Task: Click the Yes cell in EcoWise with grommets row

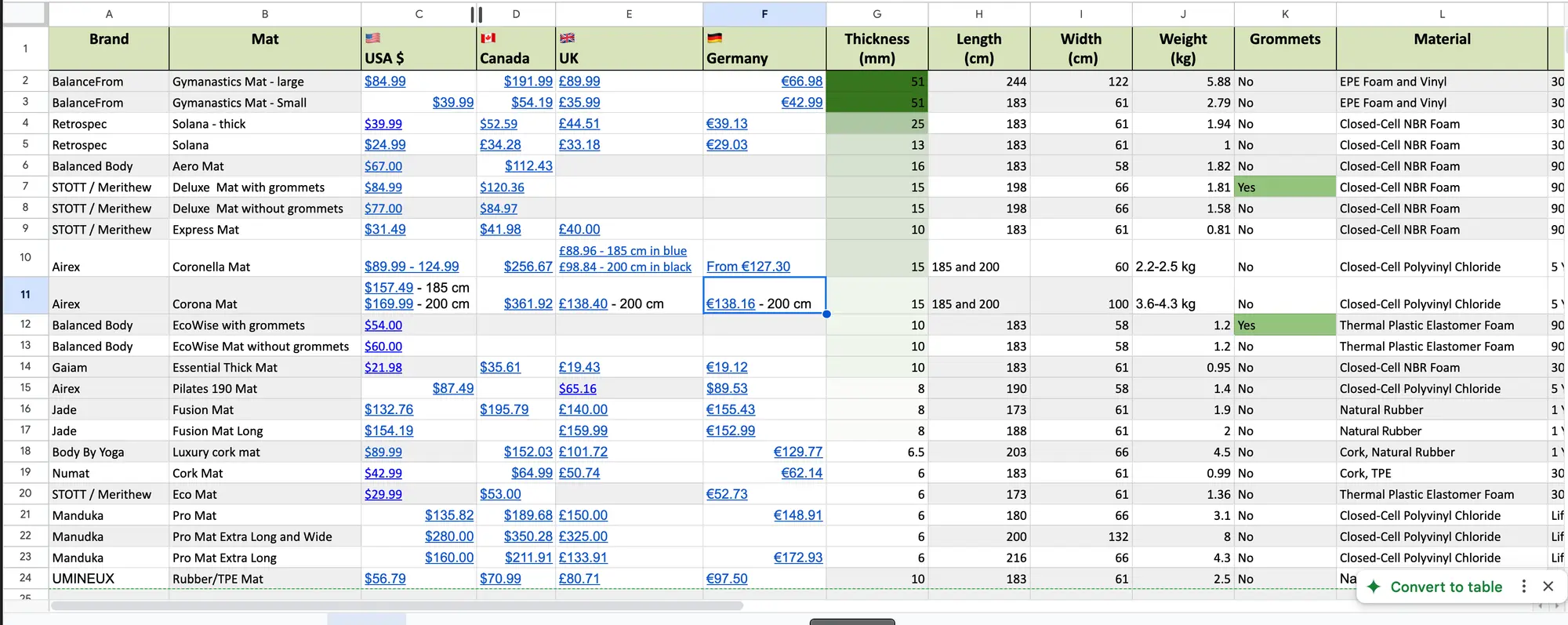Action: pyautogui.click(x=1285, y=325)
